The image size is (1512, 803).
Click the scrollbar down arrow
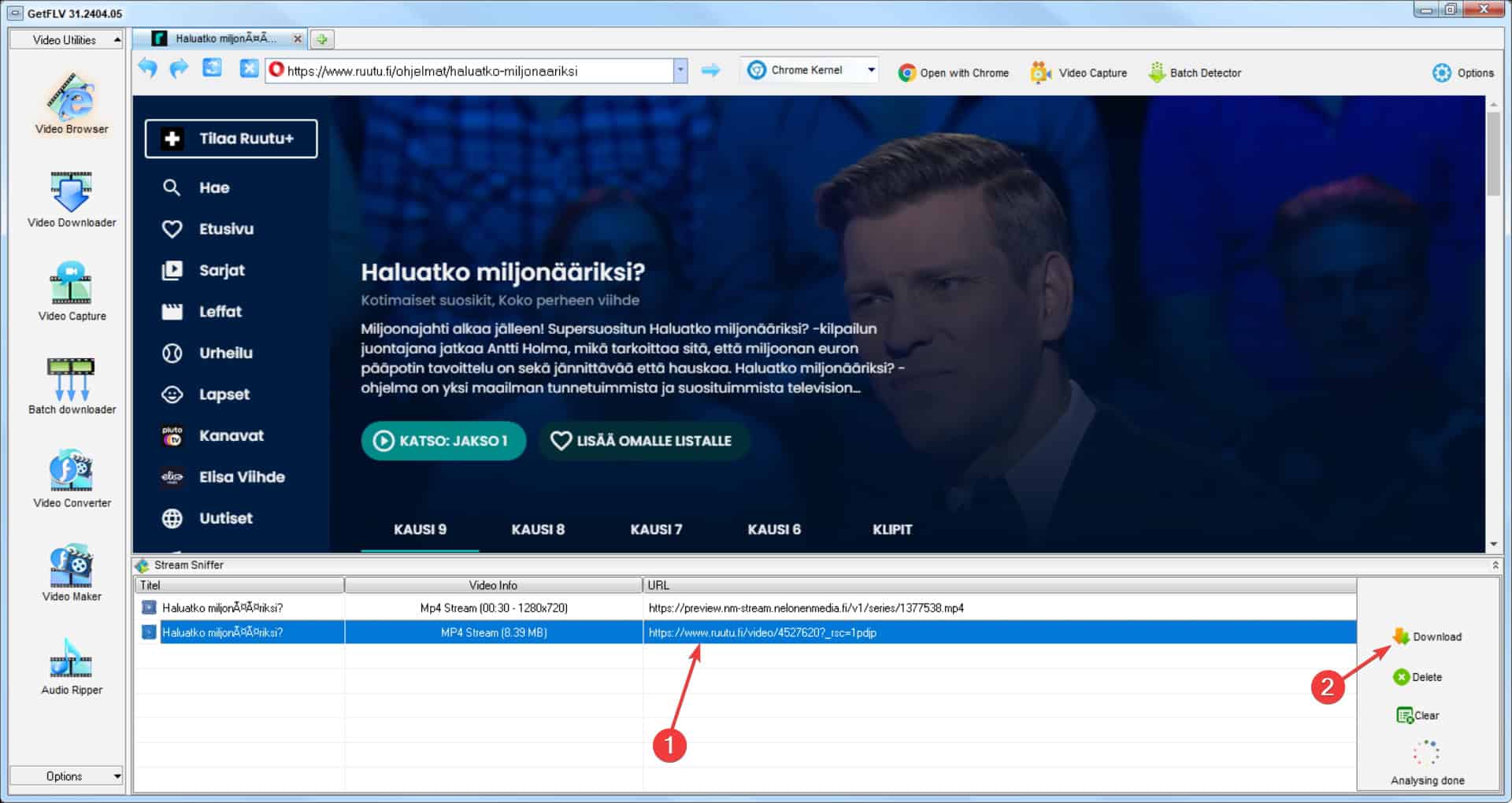[x=1493, y=545]
